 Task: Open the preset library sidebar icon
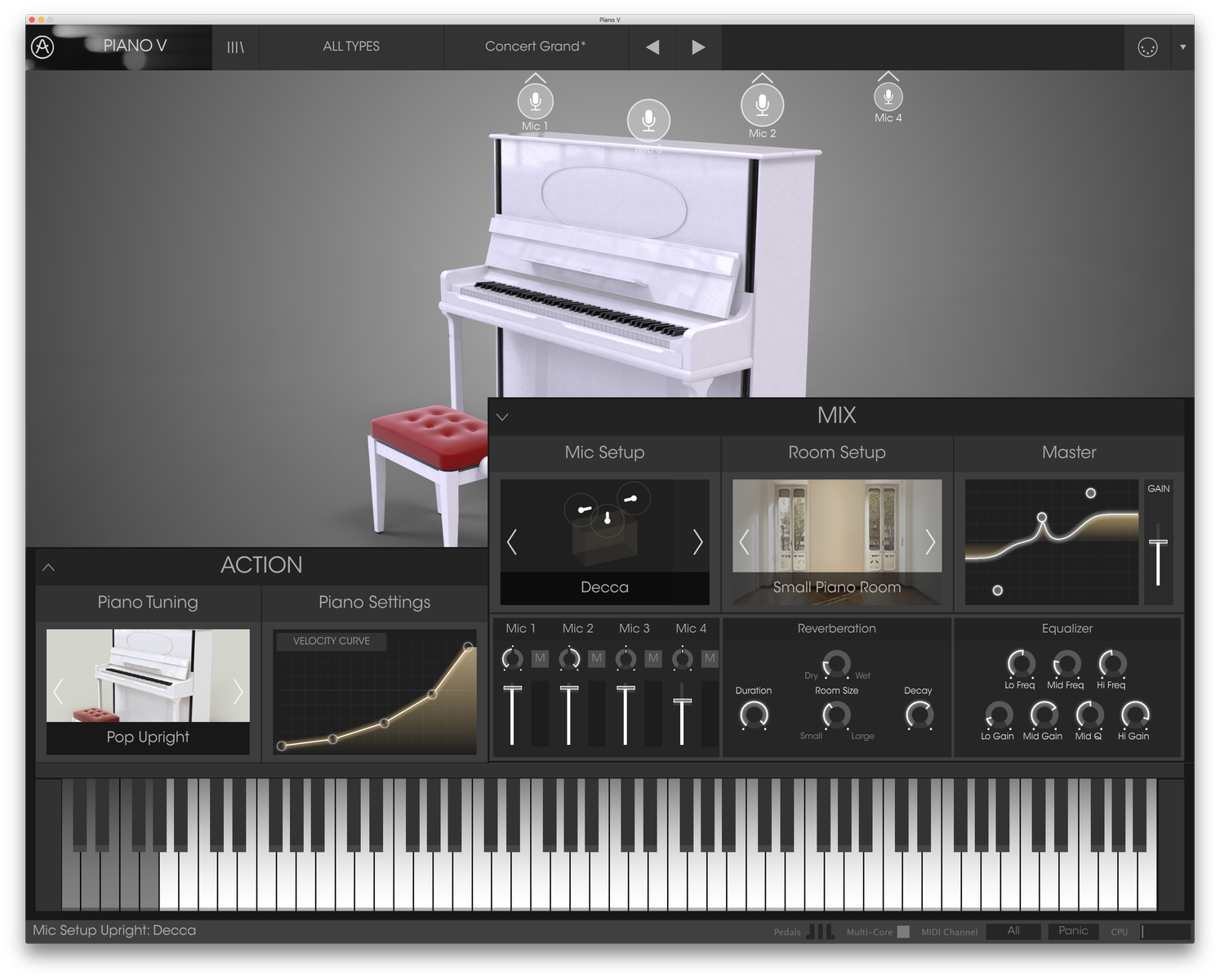[x=235, y=47]
